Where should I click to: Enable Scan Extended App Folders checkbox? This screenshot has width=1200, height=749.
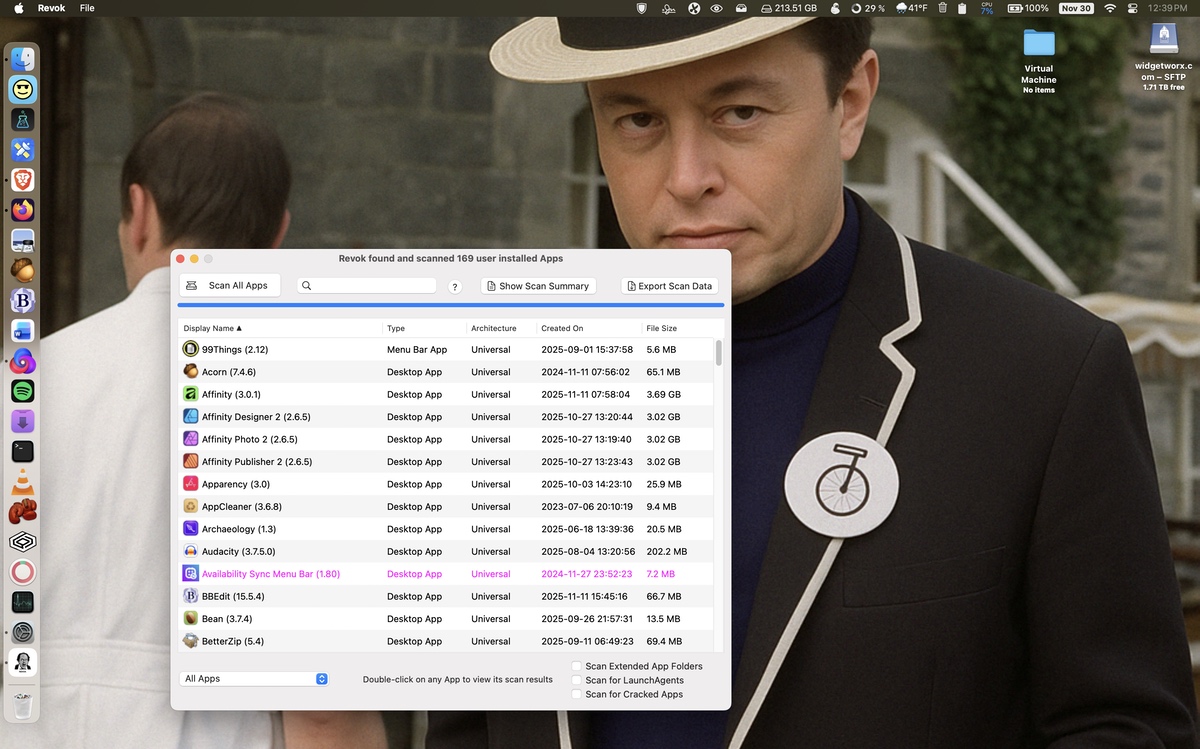click(x=577, y=666)
